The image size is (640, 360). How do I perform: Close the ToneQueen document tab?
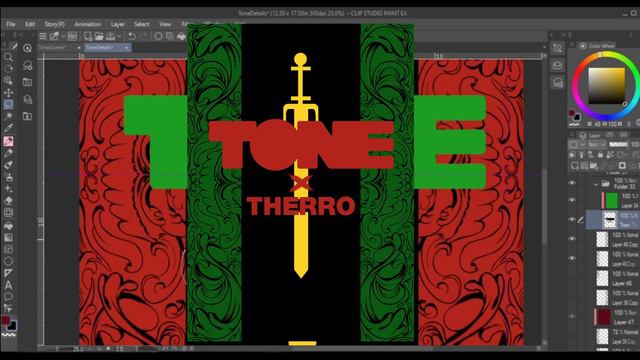[79, 48]
